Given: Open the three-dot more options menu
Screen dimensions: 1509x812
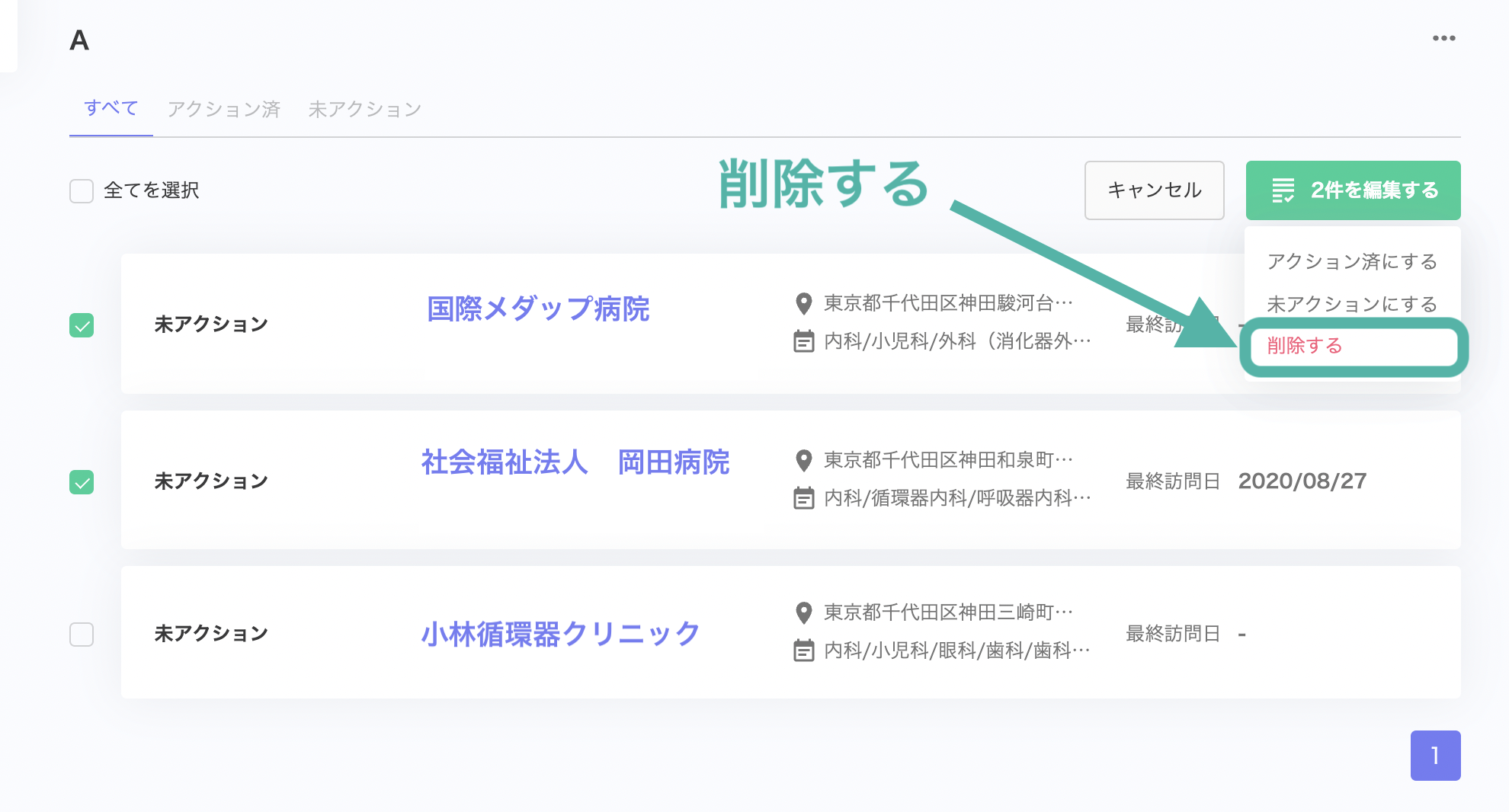Looking at the screenshot, I should click(x=1443, y=38).
